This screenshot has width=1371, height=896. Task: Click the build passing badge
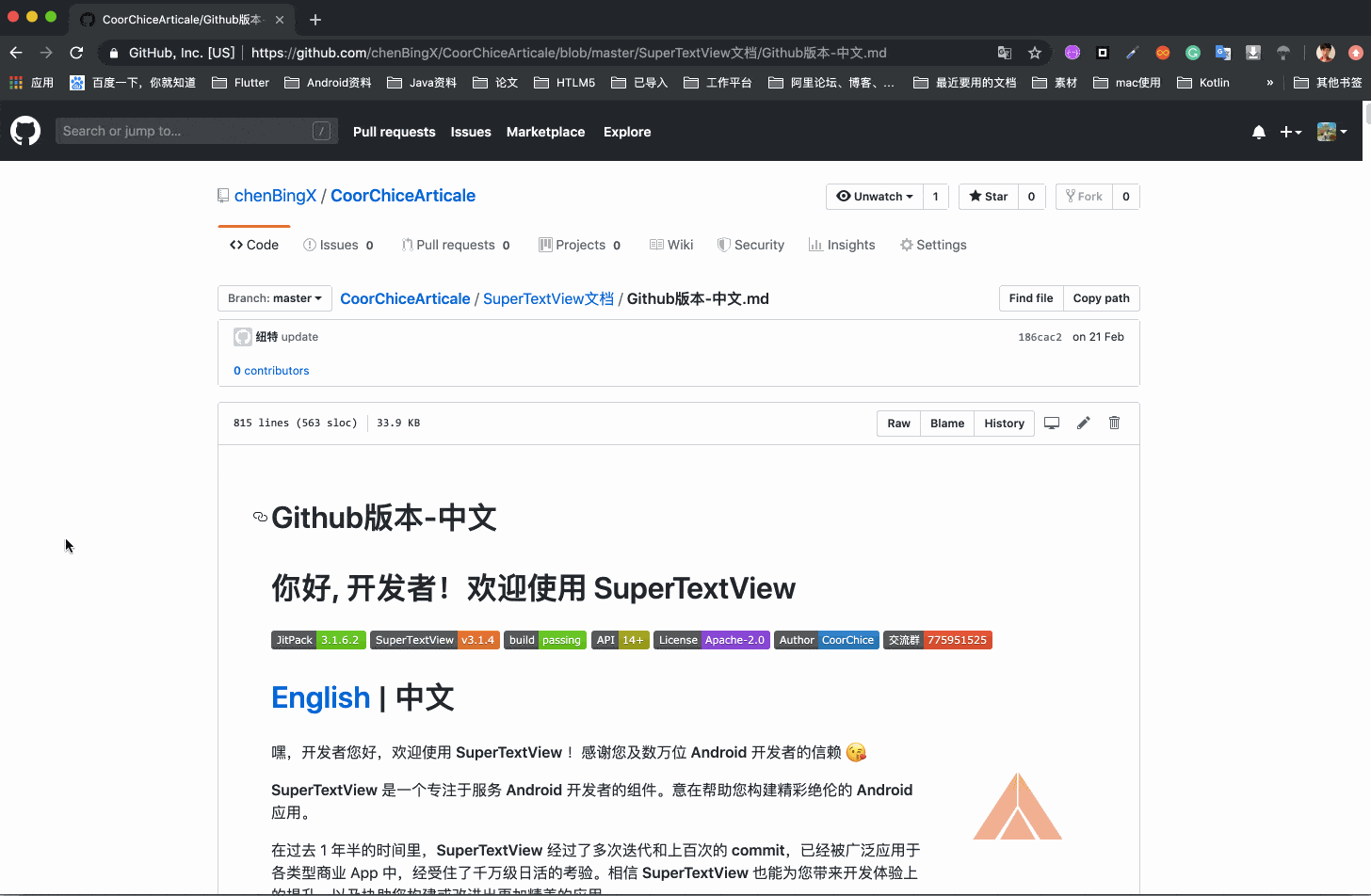point(545,640)
